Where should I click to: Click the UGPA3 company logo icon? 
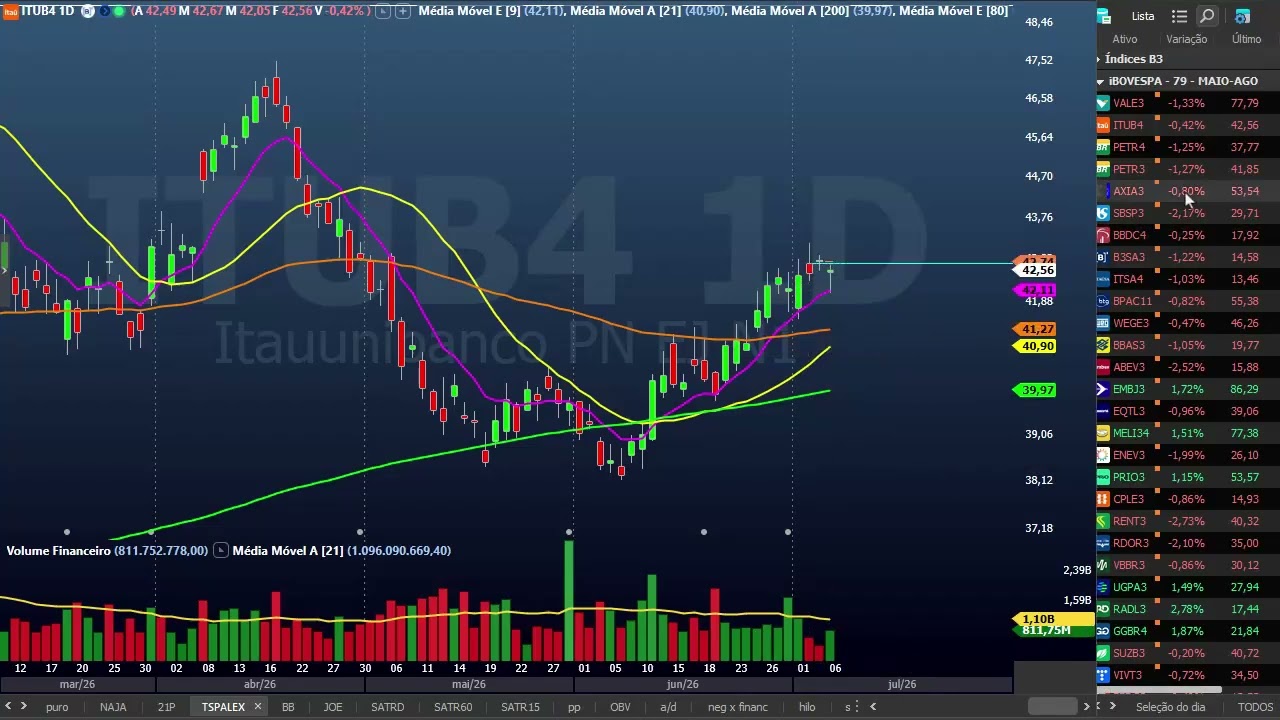point(1103,587)
